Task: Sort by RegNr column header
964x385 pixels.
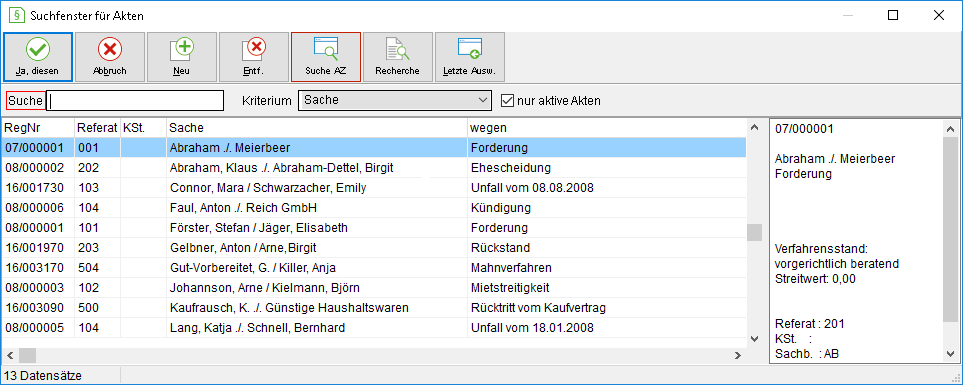Action: [x=38, y=127]
